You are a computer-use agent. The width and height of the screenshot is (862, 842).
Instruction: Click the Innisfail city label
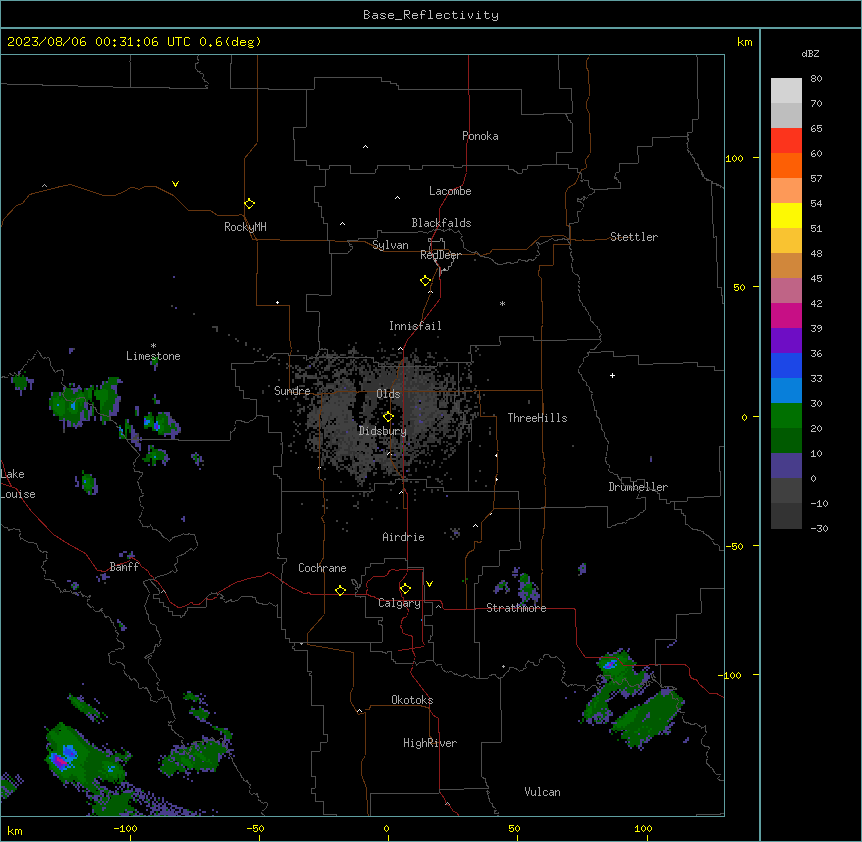pyautogui.click(x=415, y=326)
